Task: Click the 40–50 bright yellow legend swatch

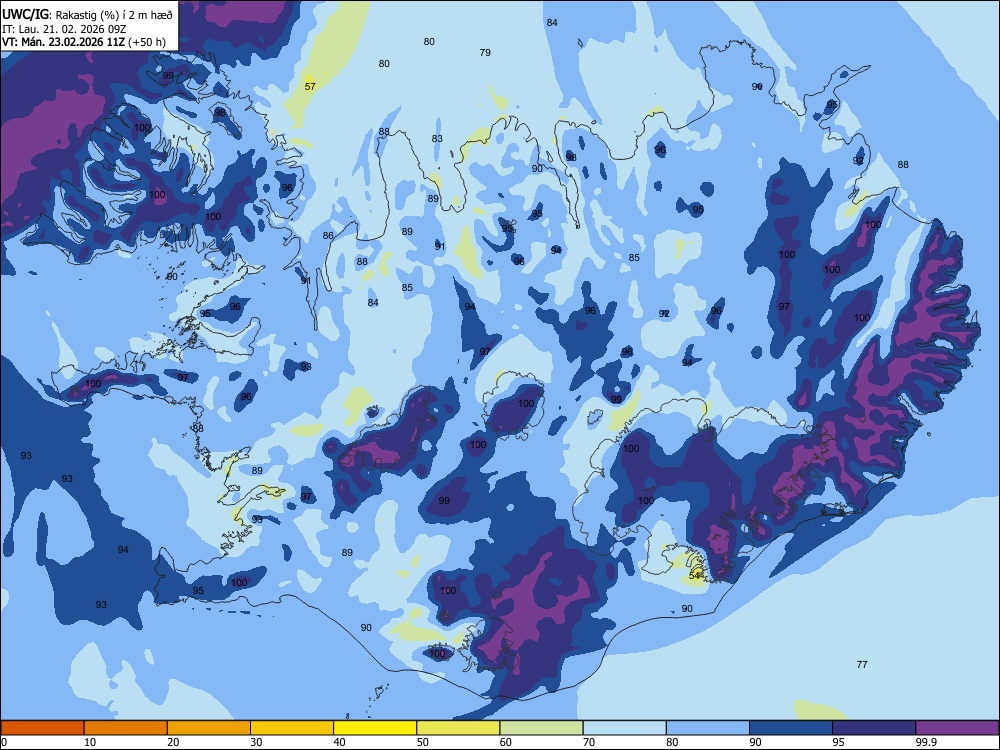Action: click(x=375, y=728)
